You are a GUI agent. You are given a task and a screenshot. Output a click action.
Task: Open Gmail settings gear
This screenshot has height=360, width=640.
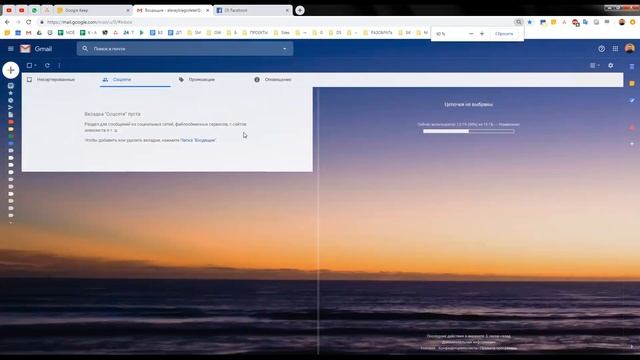(611, 65)
